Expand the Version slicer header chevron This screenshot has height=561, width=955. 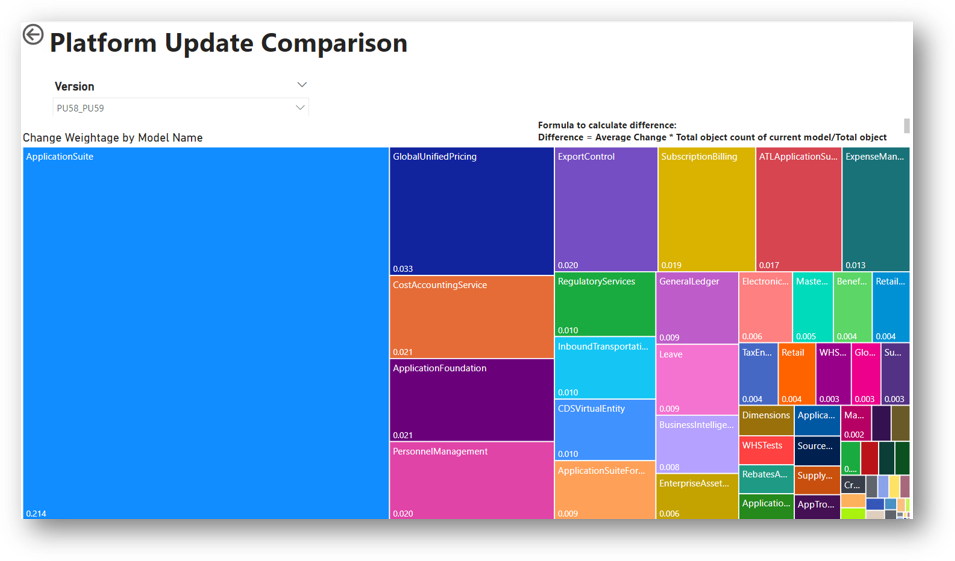click(x=302, y=85)
